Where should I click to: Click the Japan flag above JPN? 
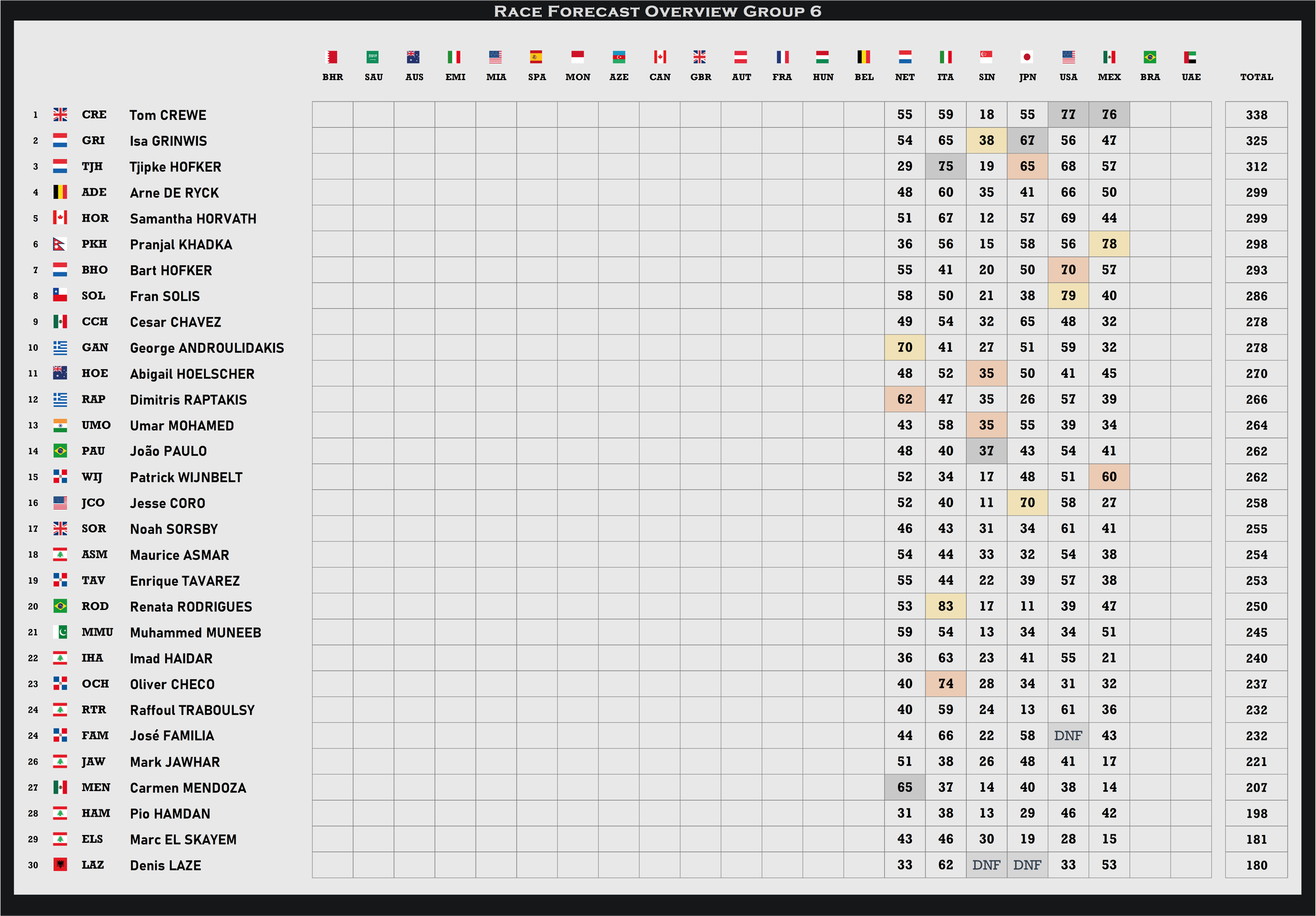[1027, 57]
